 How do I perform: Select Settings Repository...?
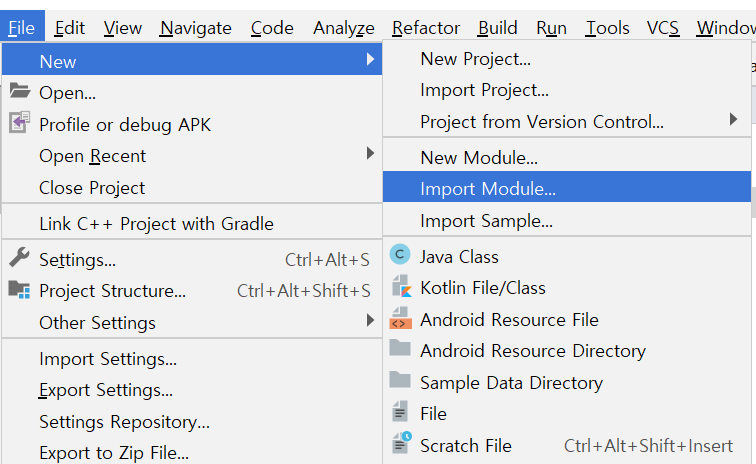click(x=192, y=421)
